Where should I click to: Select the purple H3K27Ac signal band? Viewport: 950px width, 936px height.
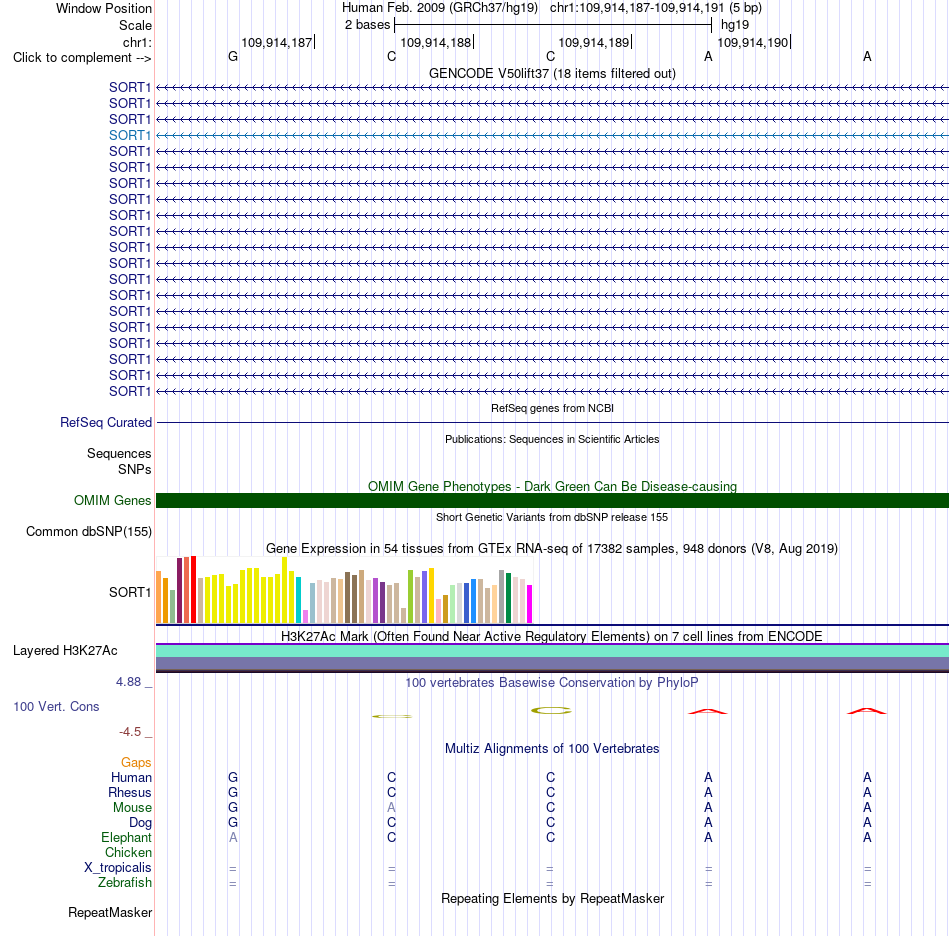(552, 663)
